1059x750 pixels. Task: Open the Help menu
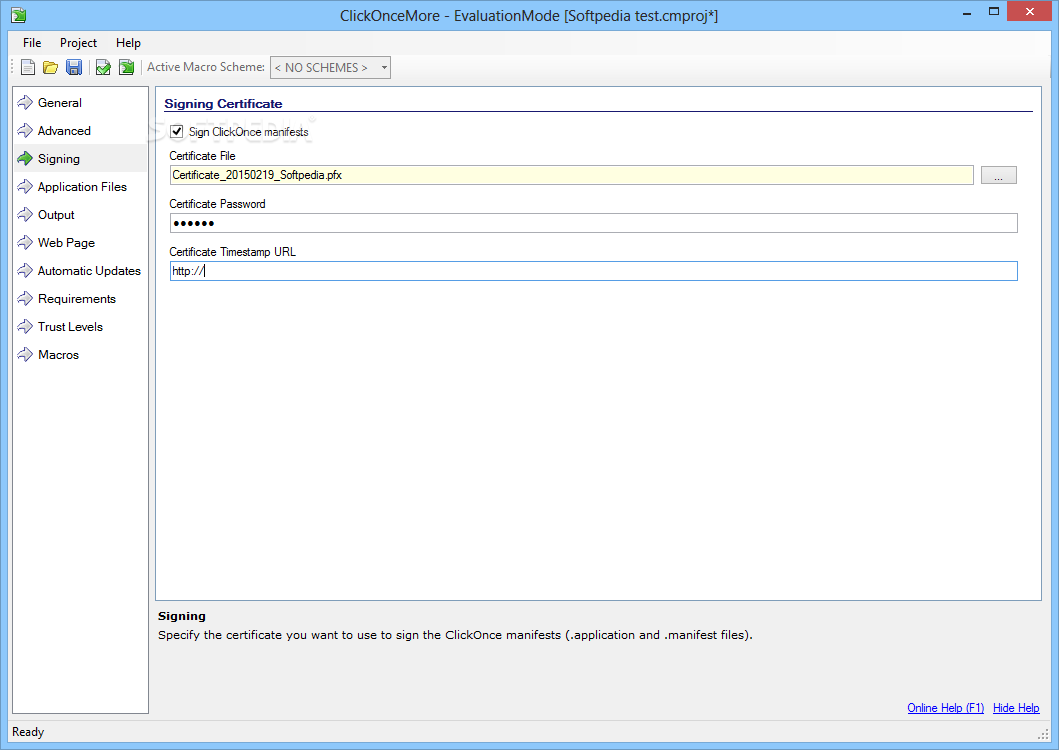pos(128,43)
